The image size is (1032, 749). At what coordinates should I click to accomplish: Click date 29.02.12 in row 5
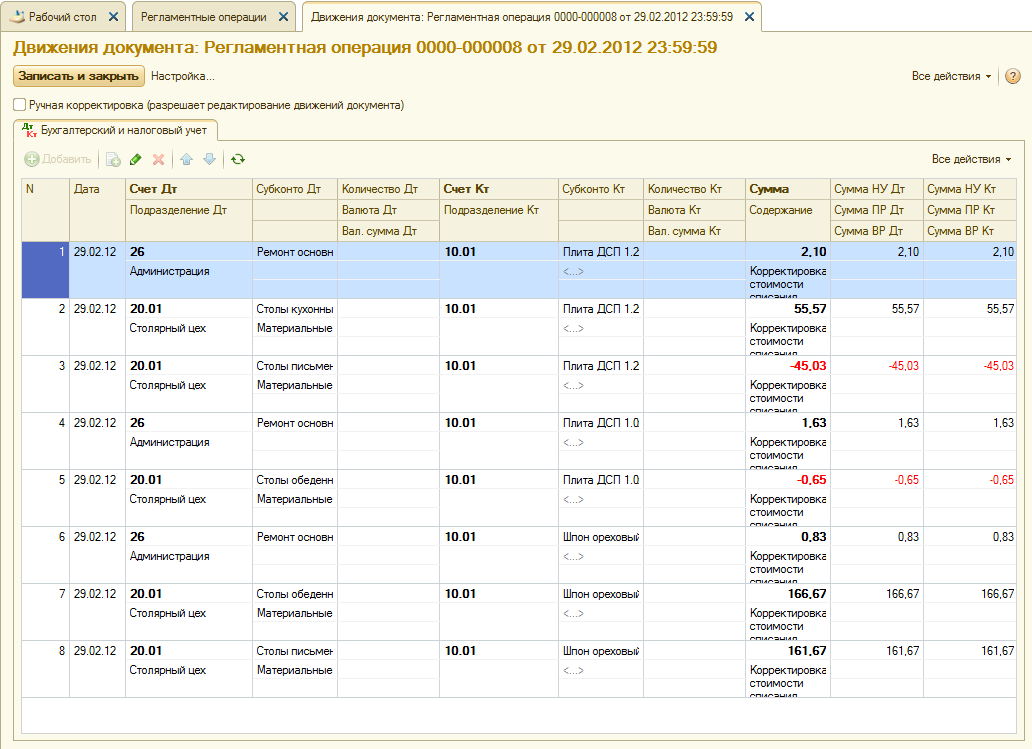tap(95, 480)
